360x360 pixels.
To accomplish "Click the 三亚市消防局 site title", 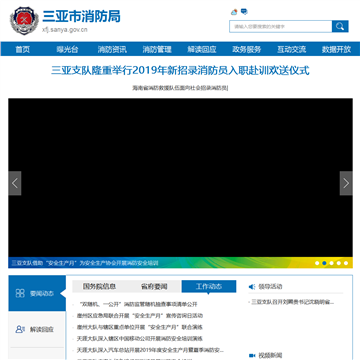I will 82,16.
